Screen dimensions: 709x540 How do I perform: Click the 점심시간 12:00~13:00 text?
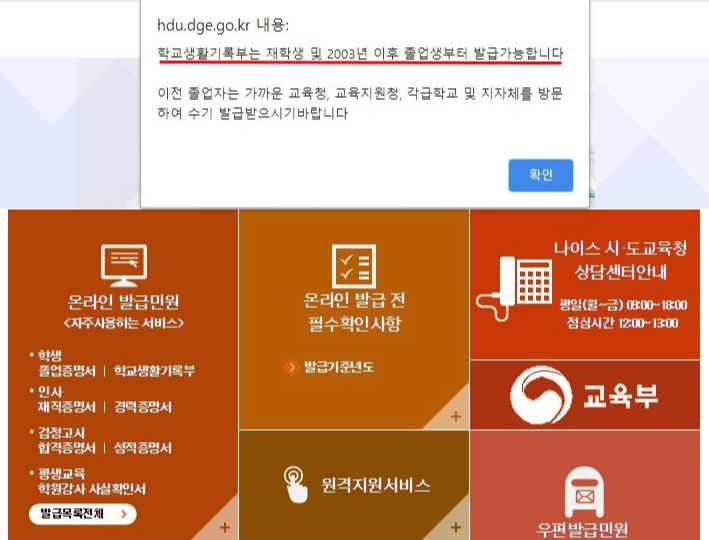[622, 322]
